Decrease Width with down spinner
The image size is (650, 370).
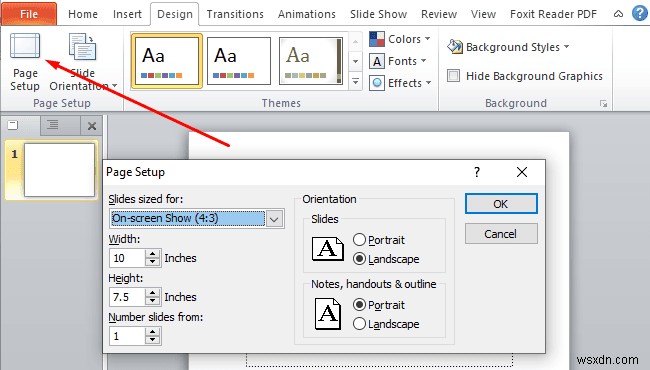pyautogui.click(x=153, y=262)
